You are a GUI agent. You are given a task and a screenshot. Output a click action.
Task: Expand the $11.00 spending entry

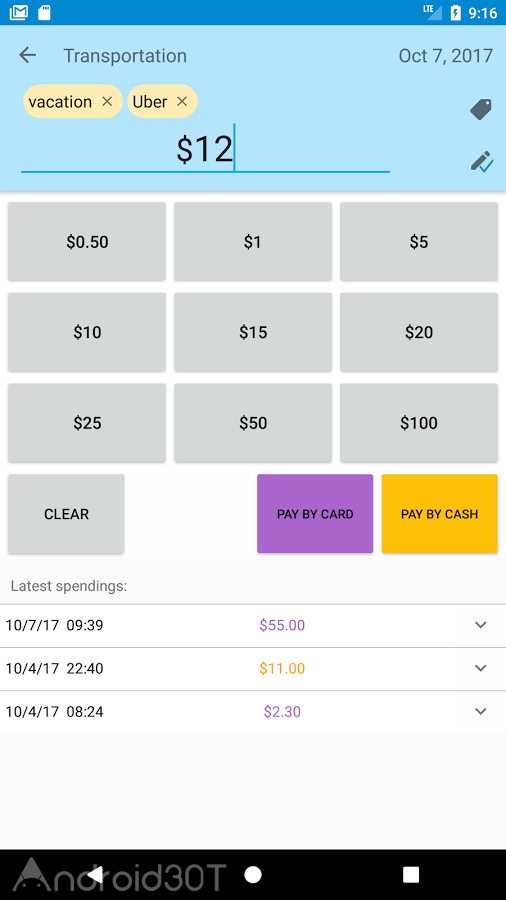coord(481,668)
